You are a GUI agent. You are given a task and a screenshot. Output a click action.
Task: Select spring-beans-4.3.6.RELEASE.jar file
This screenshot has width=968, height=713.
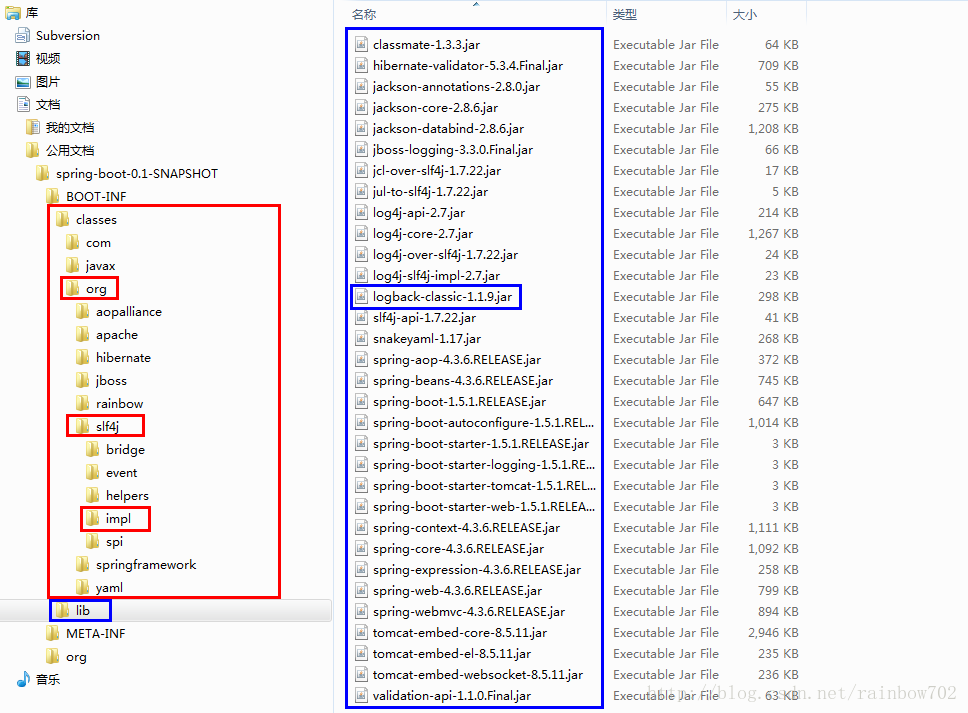coord(462,380)
